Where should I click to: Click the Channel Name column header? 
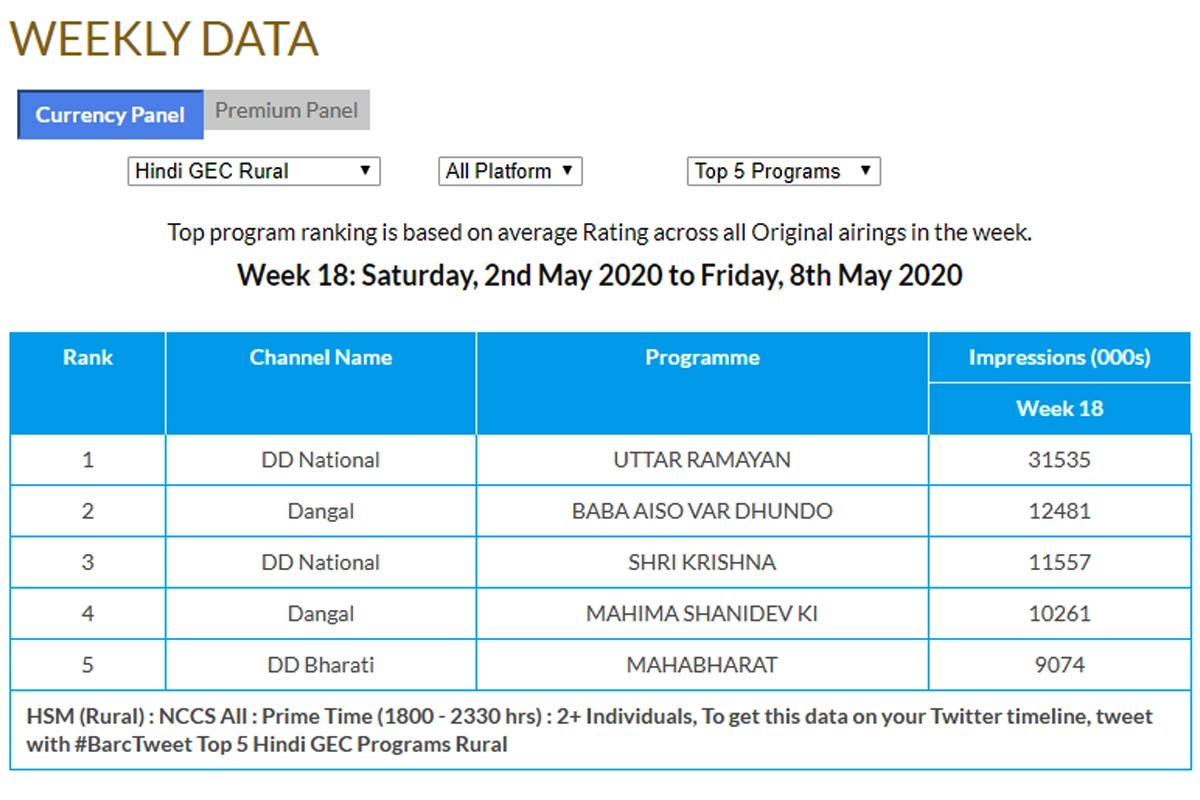(321, 358)
